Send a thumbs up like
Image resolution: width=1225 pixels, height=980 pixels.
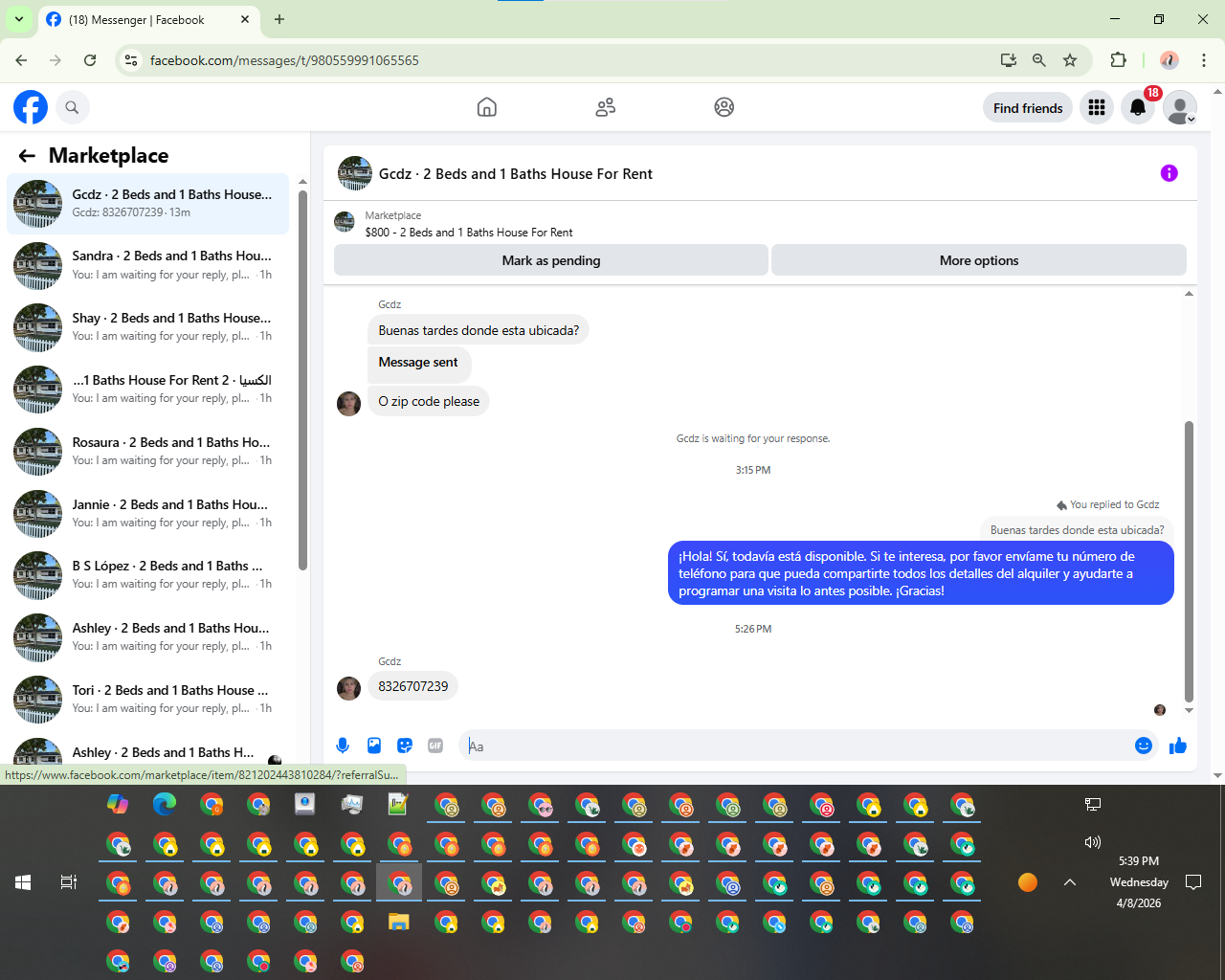coord(1178,746)
